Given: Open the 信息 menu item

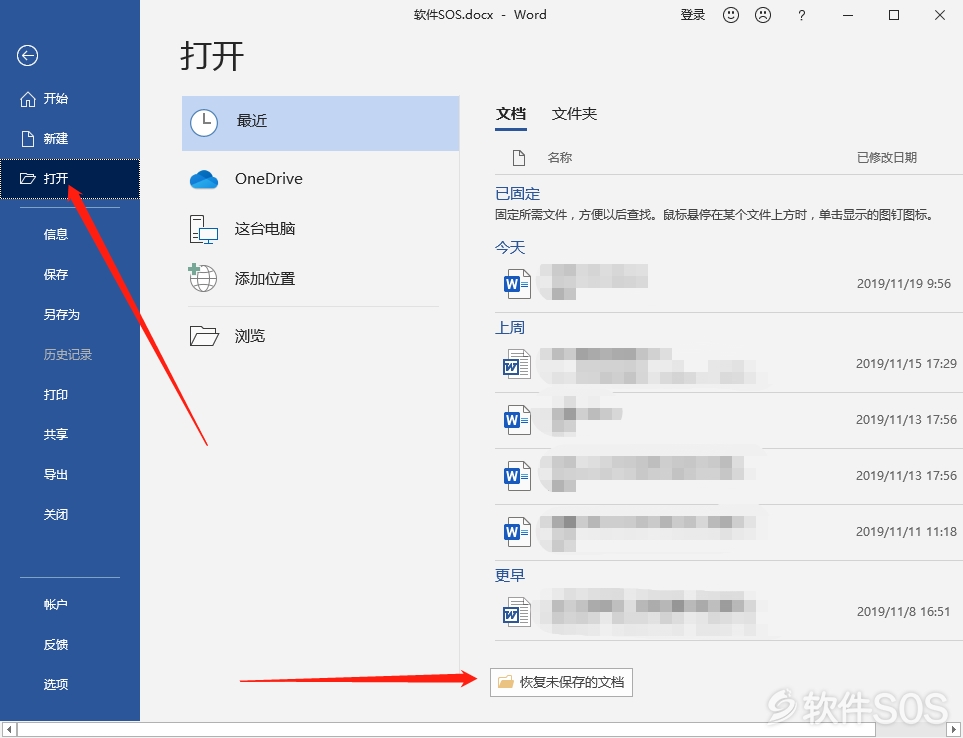Looking at the screenshot, I should click(56, 234).
